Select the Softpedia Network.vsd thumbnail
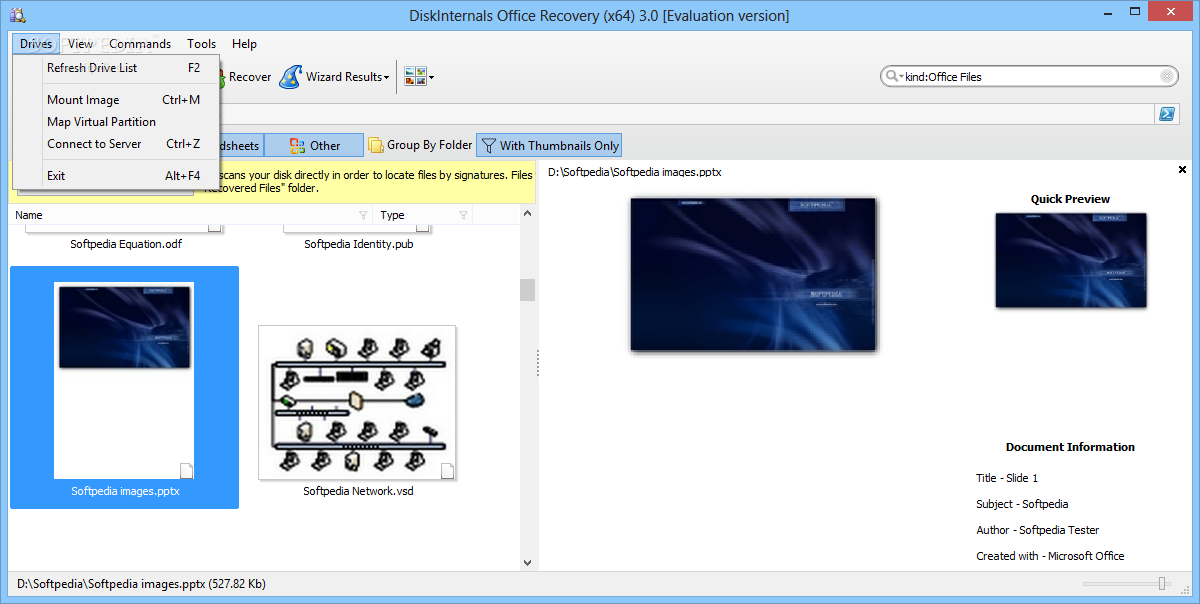 pos(357,402)
